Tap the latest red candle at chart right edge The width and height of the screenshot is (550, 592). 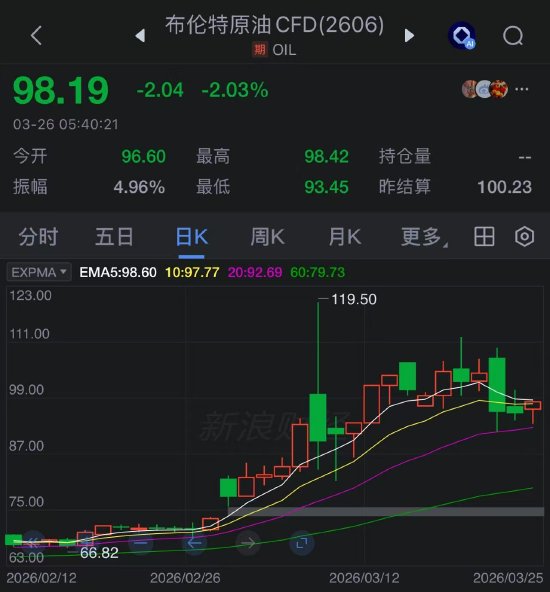point(533,405)
